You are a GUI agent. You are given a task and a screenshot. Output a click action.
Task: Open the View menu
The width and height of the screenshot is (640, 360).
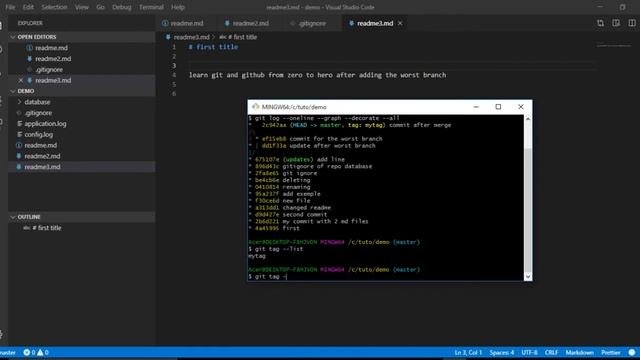pyautogui.click(x=82, y=7)
